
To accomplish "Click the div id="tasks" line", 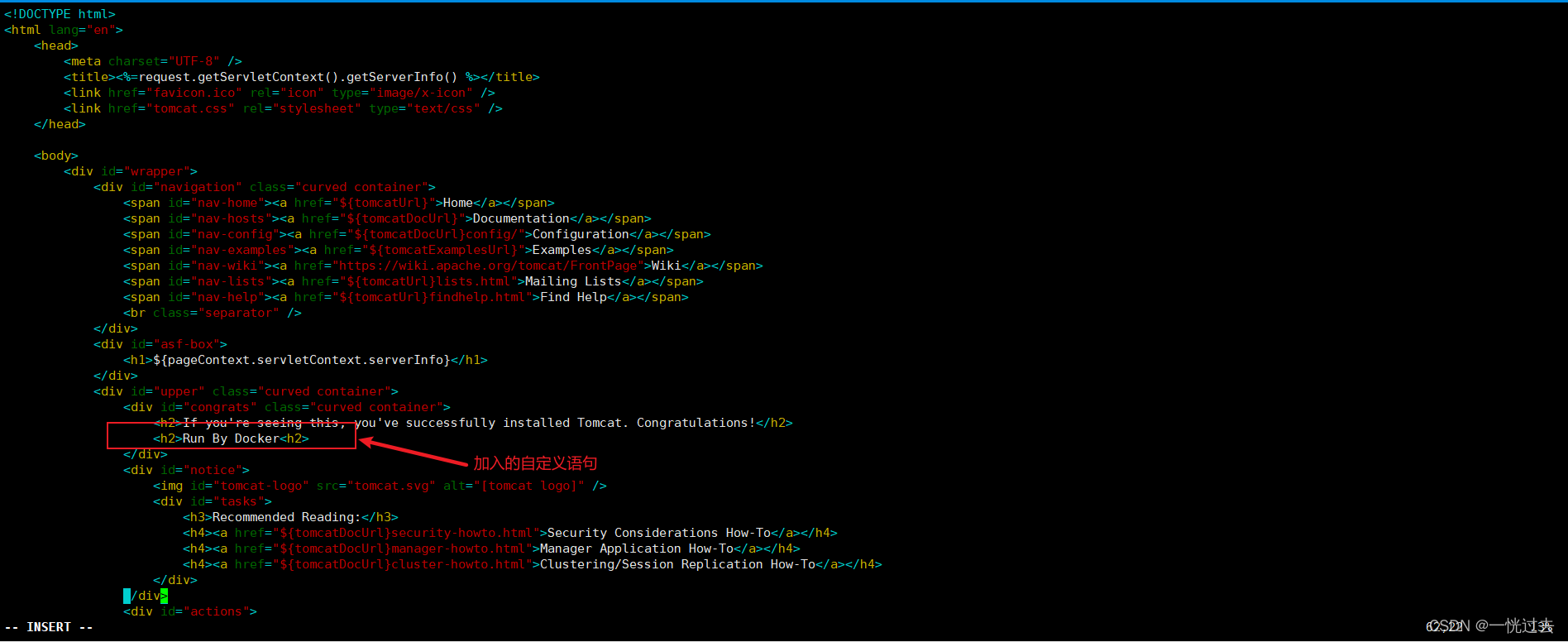I will click(x=213, y=501).
